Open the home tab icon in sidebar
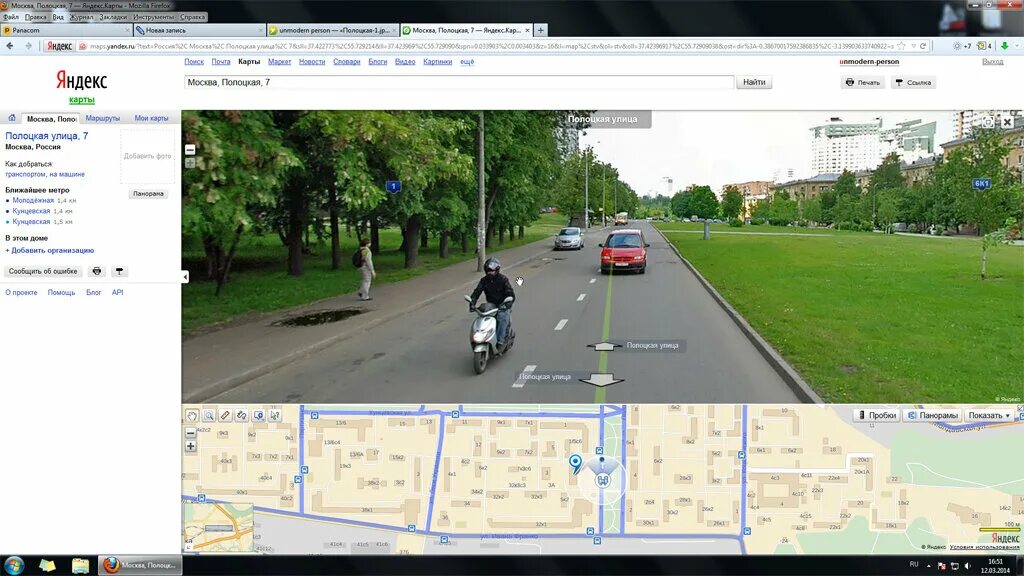 coord(12,118)
